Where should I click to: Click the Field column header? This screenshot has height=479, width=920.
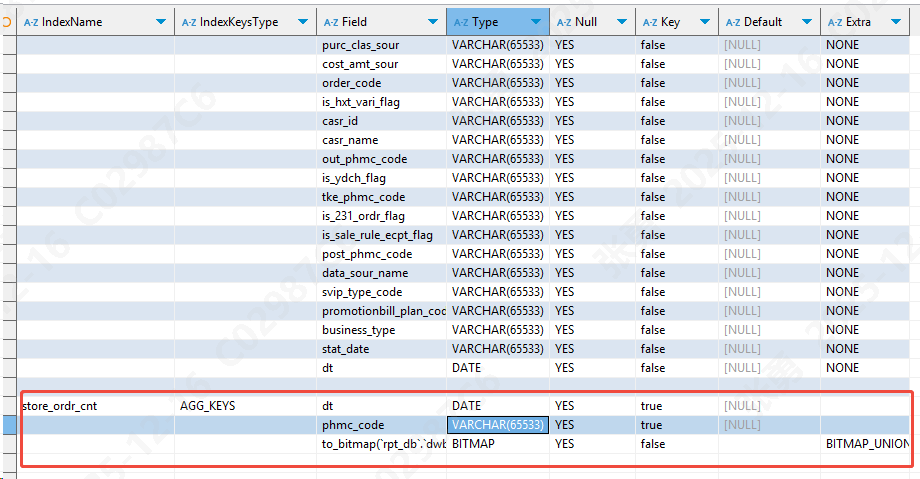381,22
